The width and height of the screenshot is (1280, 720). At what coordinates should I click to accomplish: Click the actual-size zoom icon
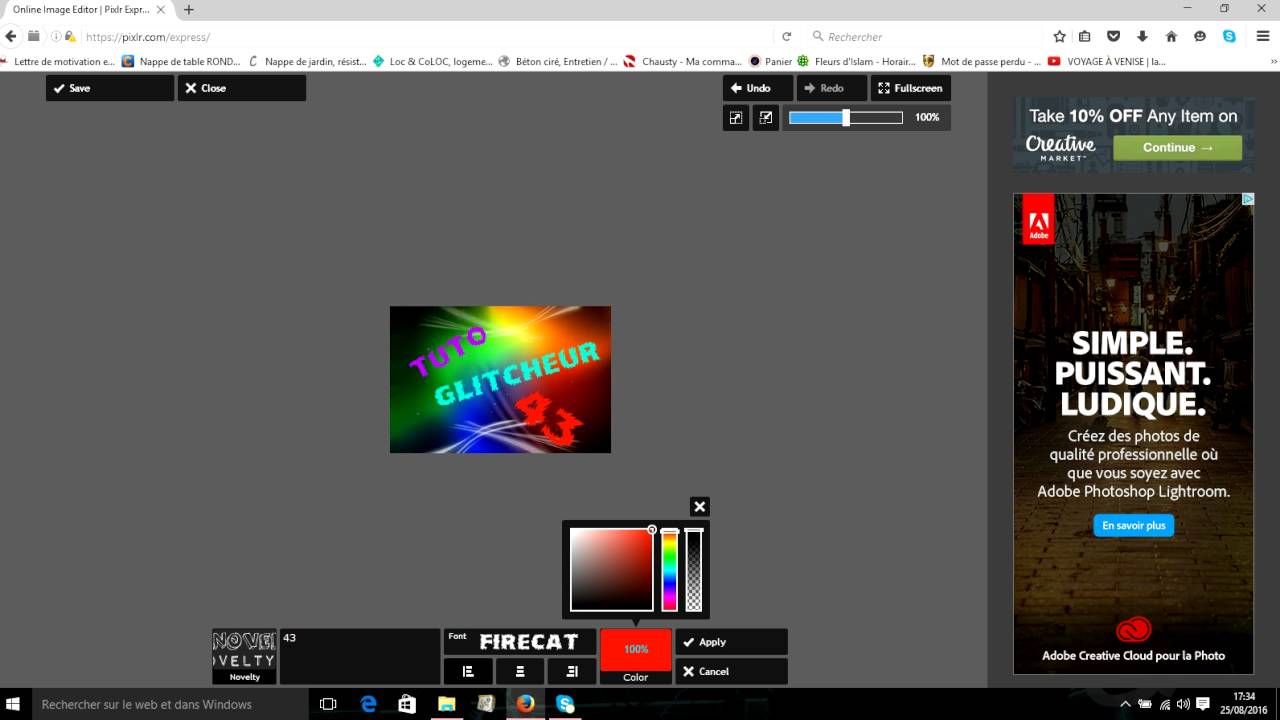(766, 118)
